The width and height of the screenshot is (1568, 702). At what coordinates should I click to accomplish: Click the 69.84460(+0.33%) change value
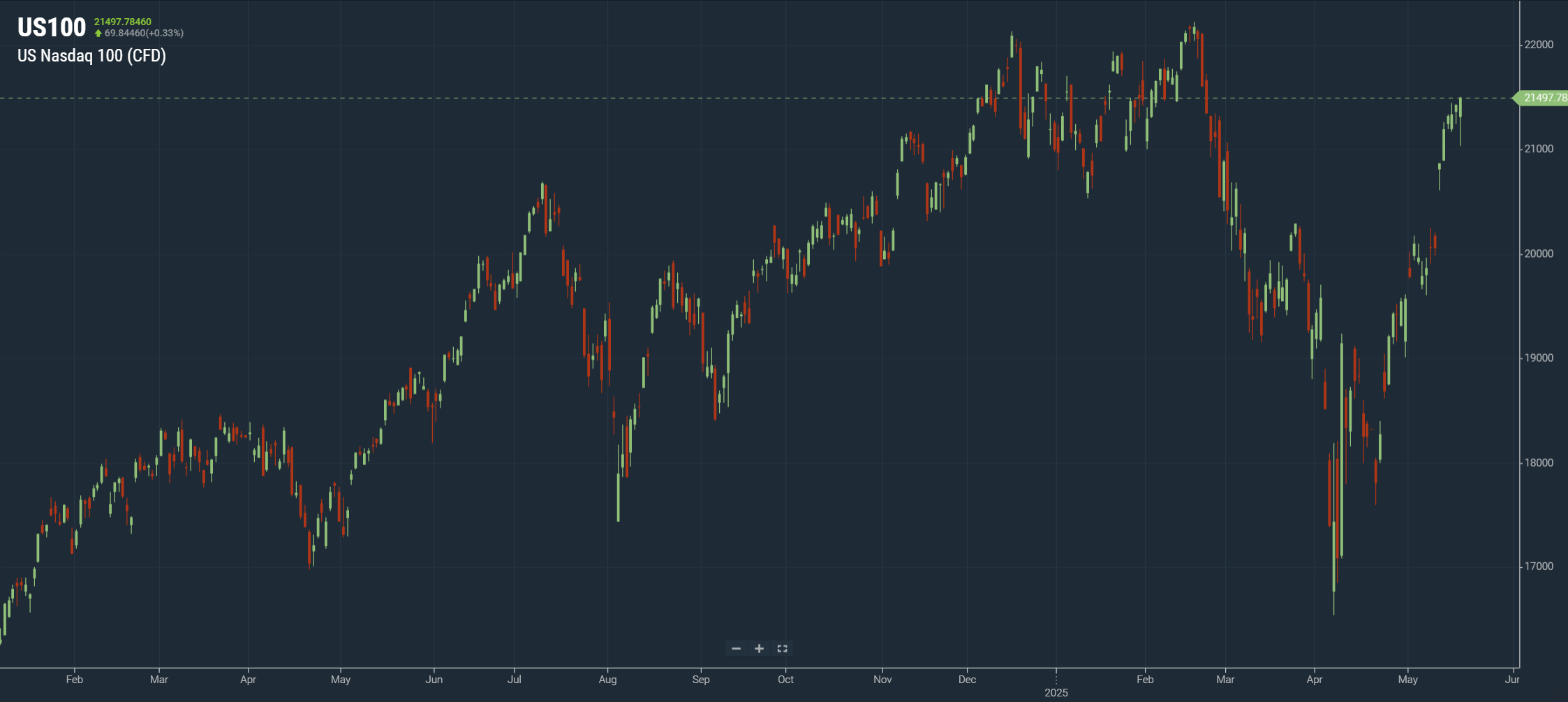click(144, 33)
